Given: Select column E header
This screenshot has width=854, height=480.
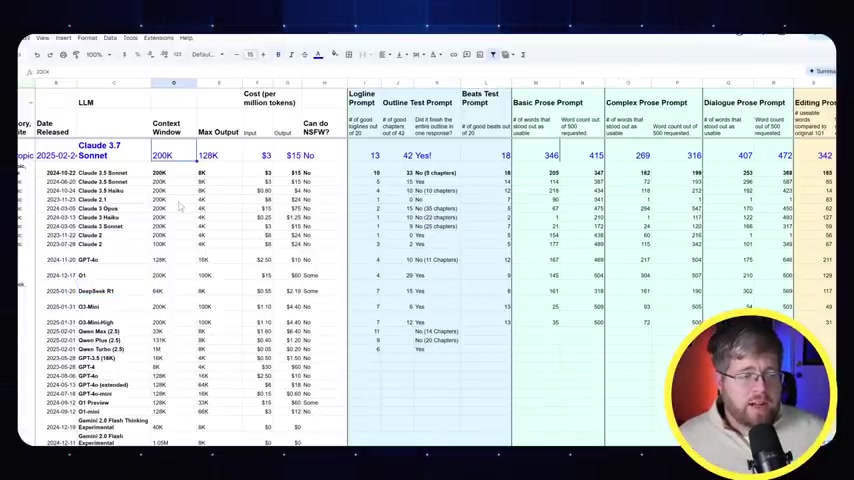Looking at the screenshot, I should [219, 83].
